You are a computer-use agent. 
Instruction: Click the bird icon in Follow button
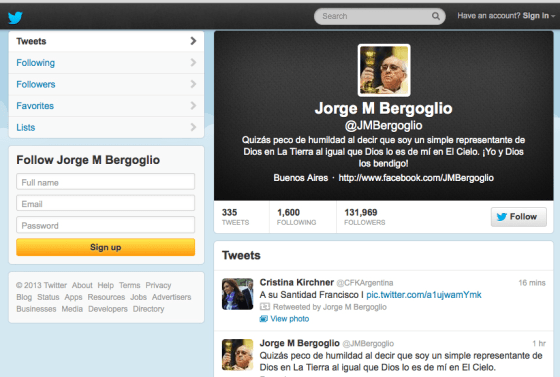(501, 217)
